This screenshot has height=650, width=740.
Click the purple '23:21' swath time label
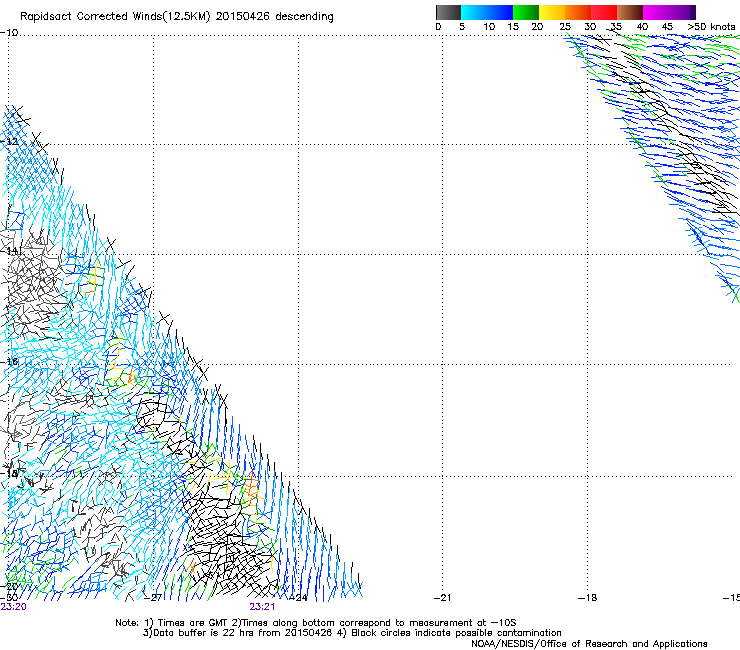[262, 607]
